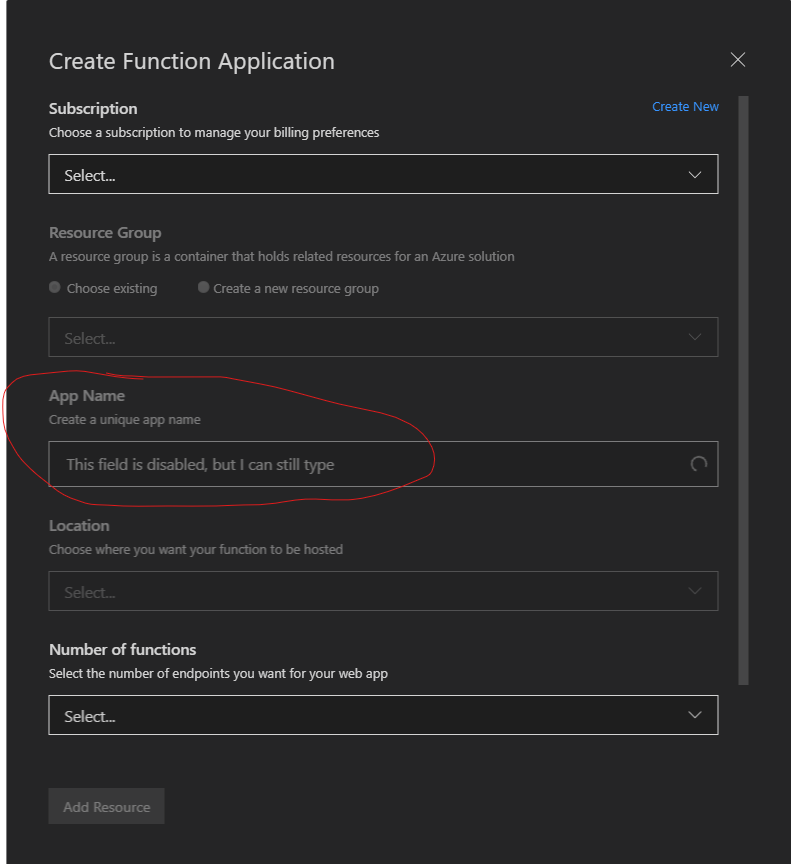
Task: Dismiss the dialog with the X icon
Action: click(738, 59)
